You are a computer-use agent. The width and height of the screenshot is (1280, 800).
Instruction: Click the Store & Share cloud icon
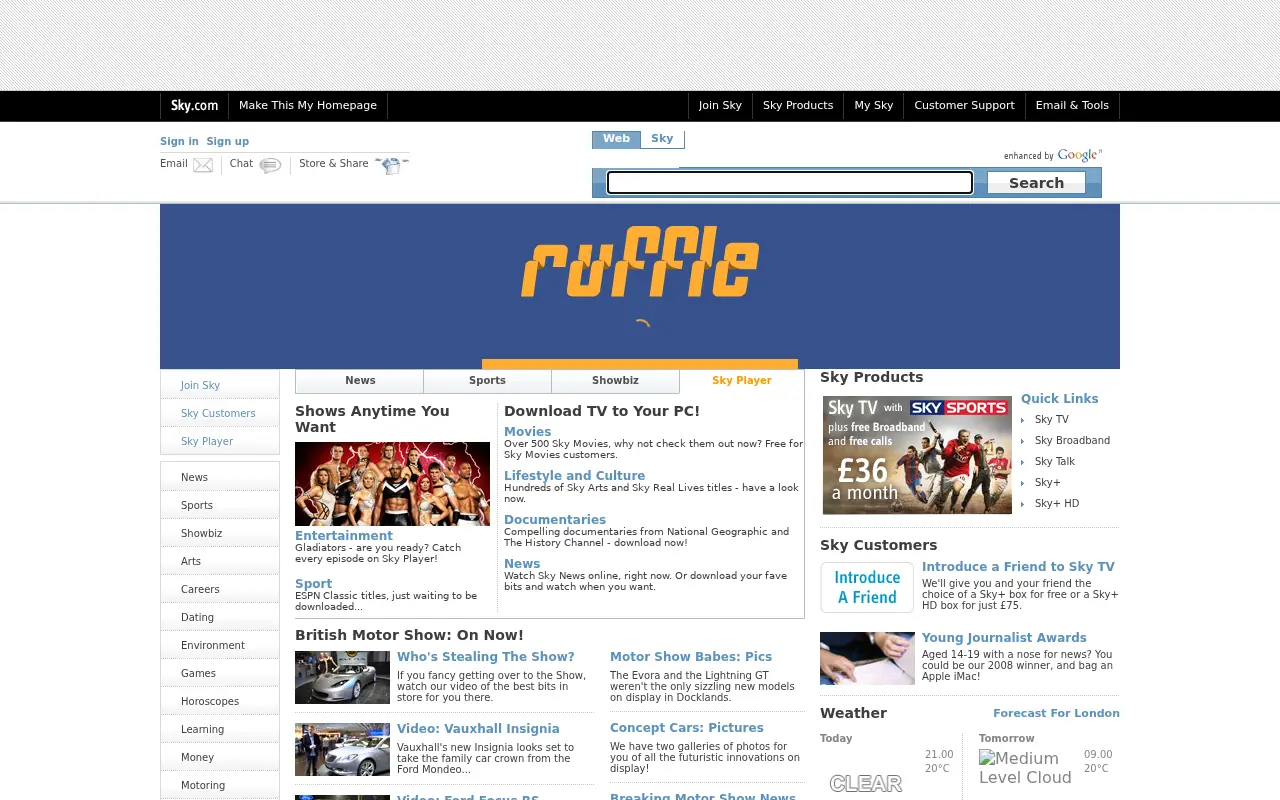pyautogui.click(x=391, y=165)
